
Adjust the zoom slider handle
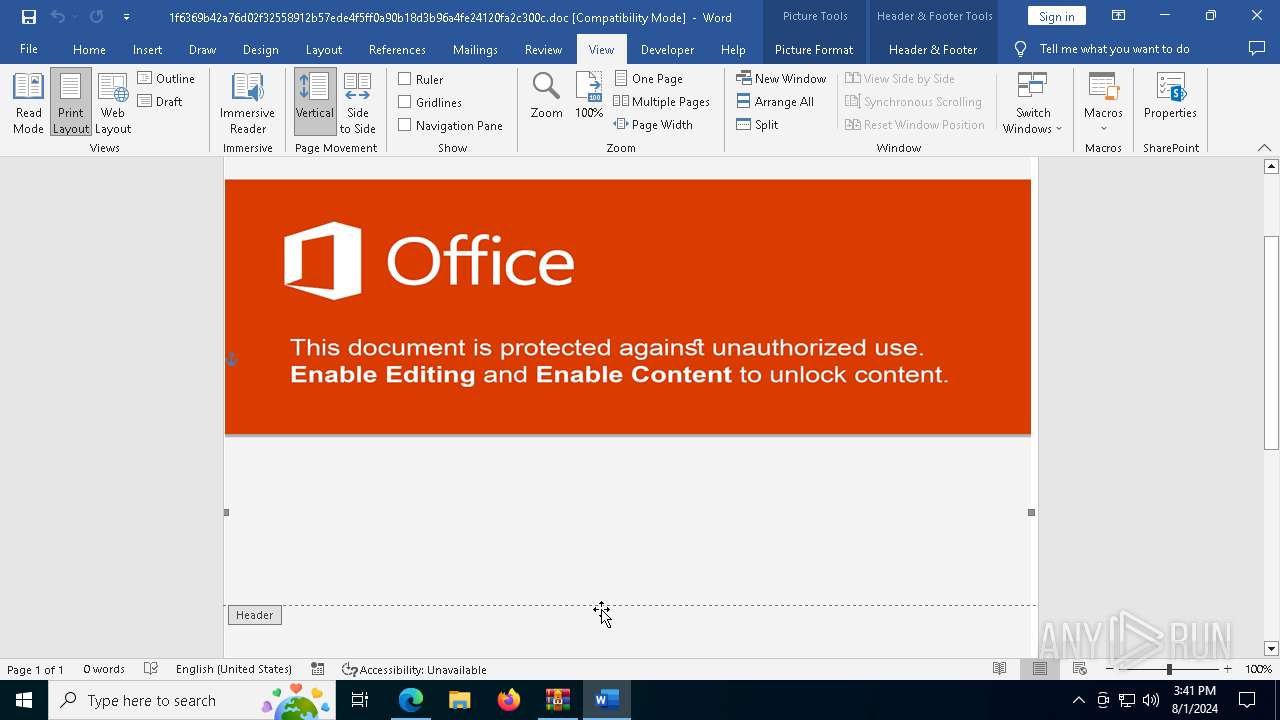point(1169,669)
